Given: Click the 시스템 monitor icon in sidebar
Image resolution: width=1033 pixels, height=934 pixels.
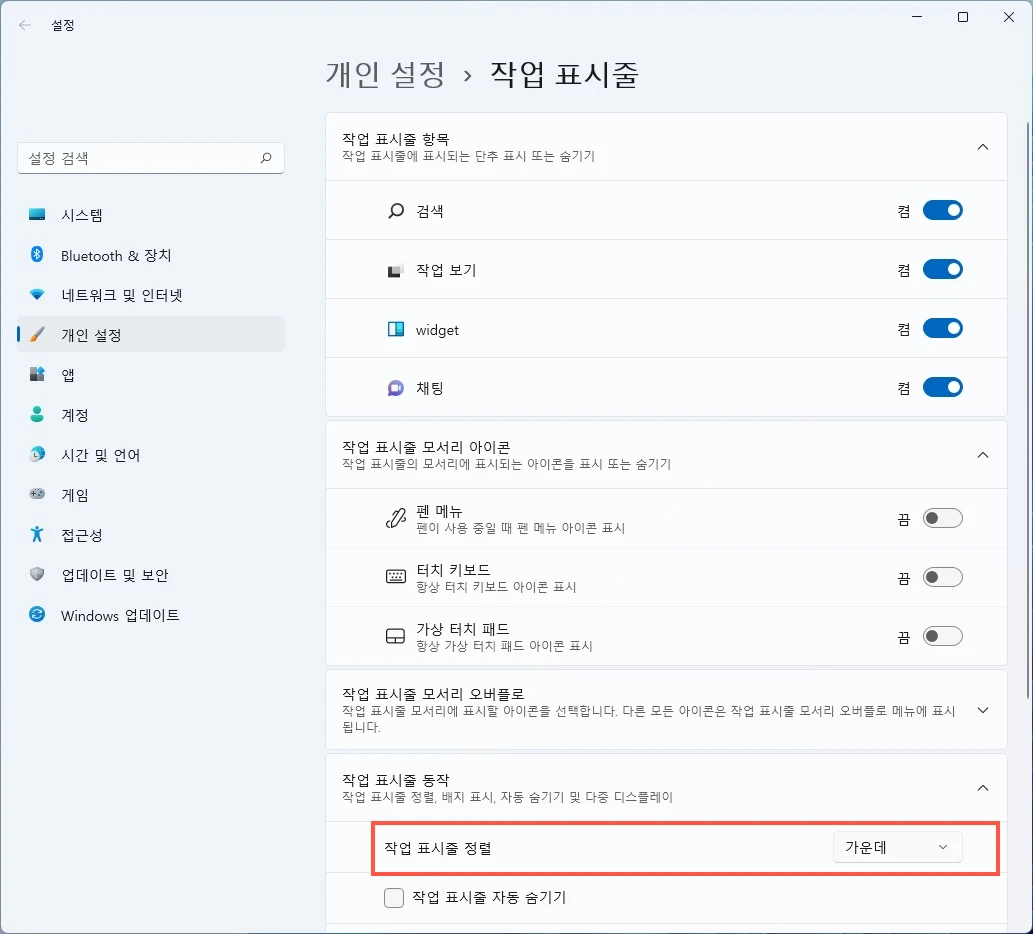Looking at the screenshot, I should pyautogui.click(x=37, y=215).
